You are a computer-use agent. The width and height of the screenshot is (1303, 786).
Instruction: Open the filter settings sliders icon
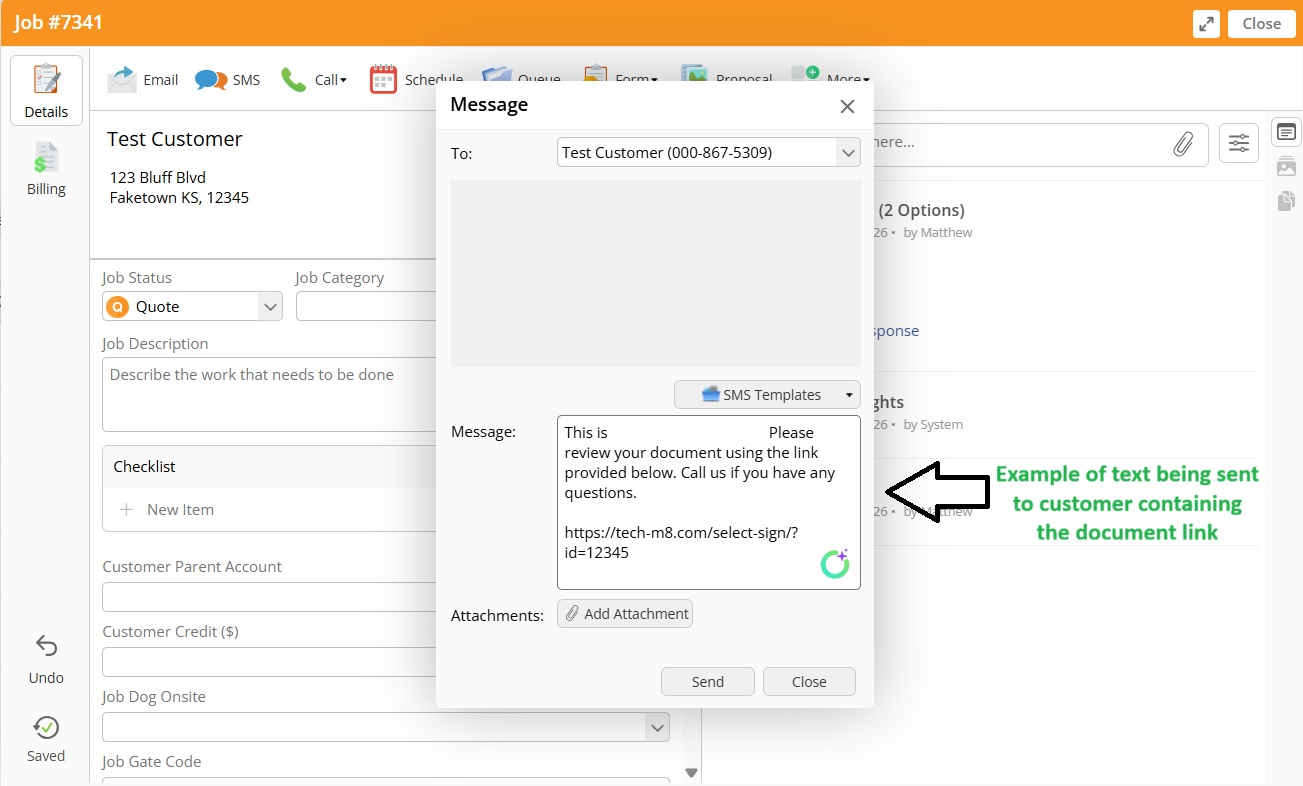click(x=1238, y=142)
